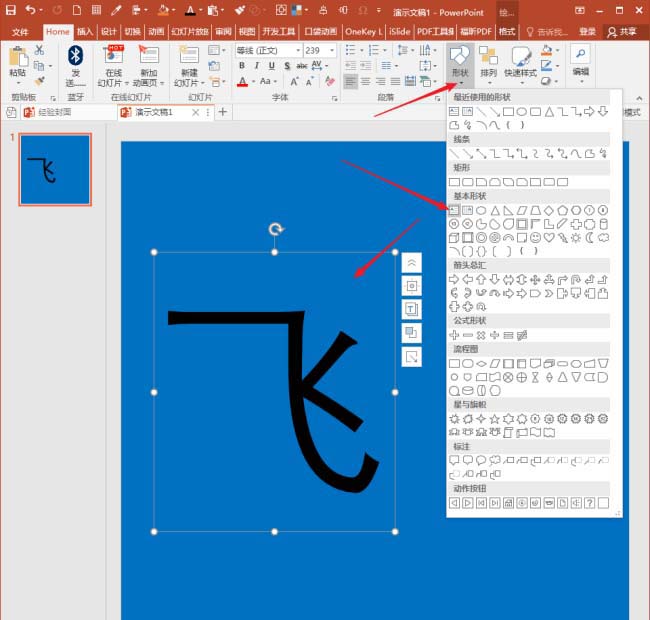Click the red font color A swatch
The width and height of the screenshot is (650, 620).
tap(243, 82)
